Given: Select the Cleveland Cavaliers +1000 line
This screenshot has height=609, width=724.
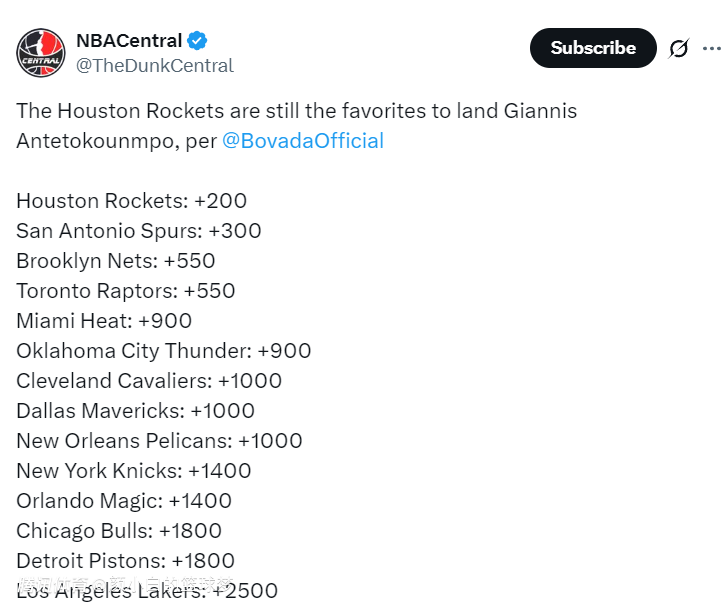Looking at the screenshot, I should click(x=149, y=381).
